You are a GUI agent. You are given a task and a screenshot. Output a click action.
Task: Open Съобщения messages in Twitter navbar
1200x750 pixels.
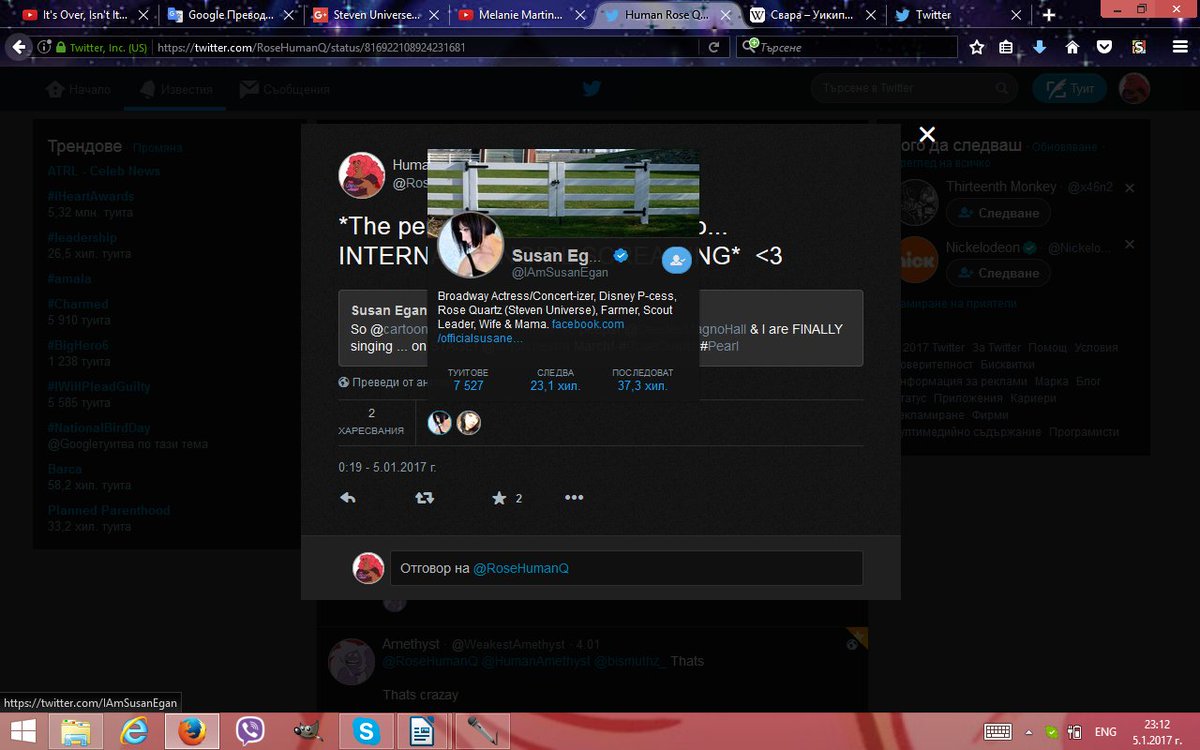click(x=285, y=89)
